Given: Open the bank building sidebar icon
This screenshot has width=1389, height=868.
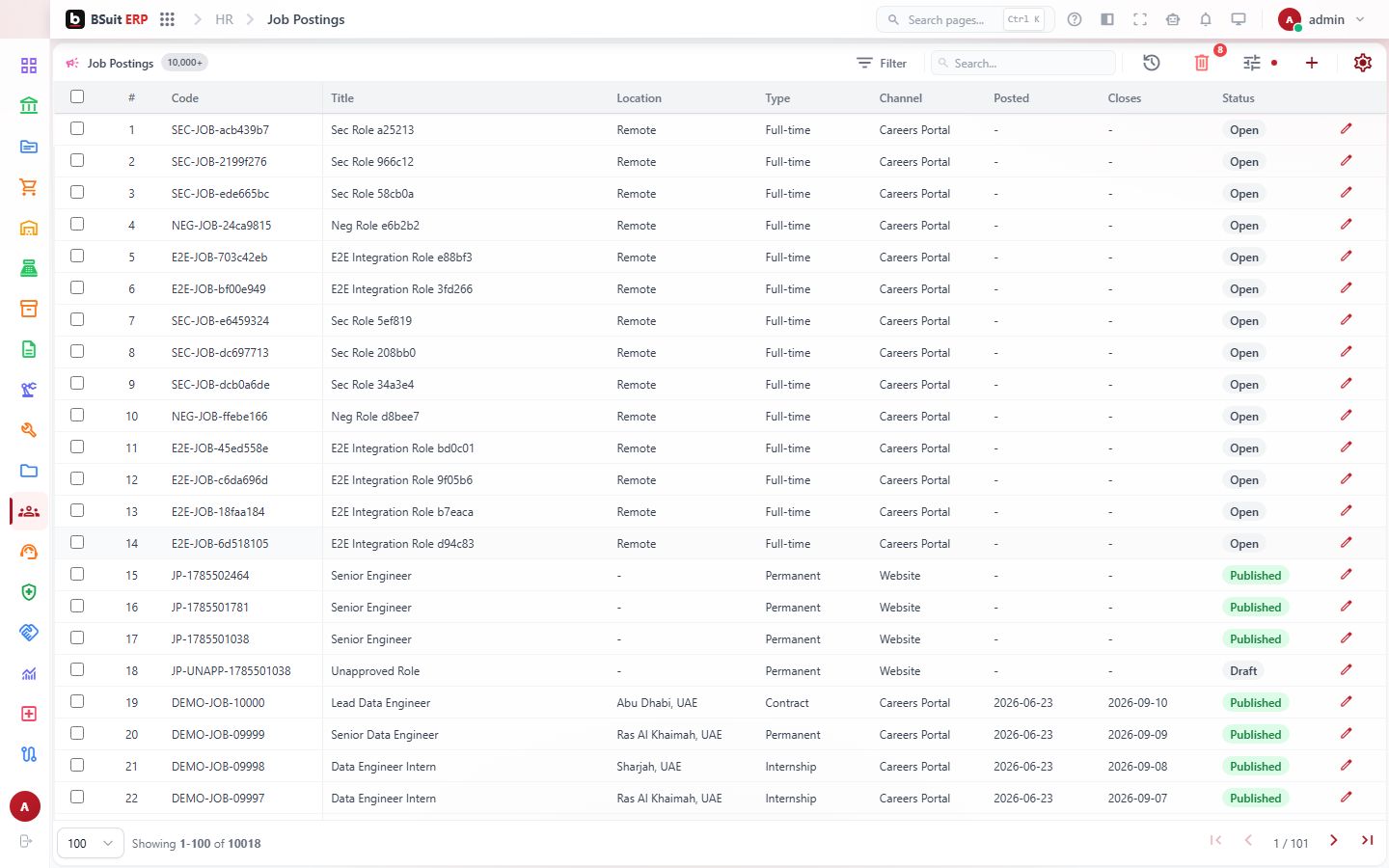Looking at the screenshot, I should [29, 105].
